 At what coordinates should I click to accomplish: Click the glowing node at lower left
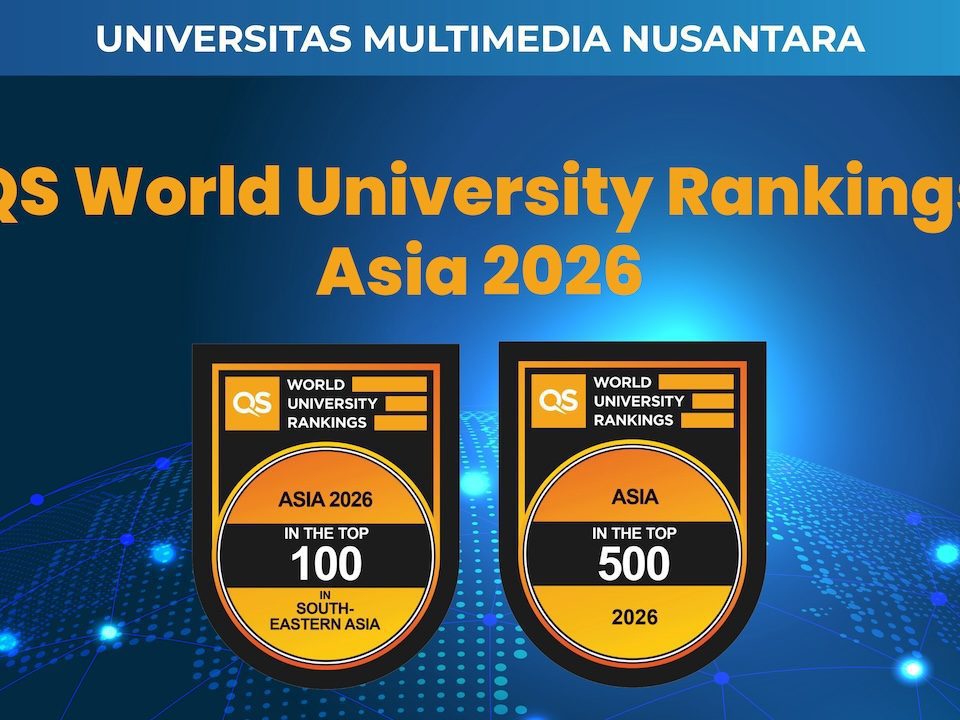click(108, 632)
